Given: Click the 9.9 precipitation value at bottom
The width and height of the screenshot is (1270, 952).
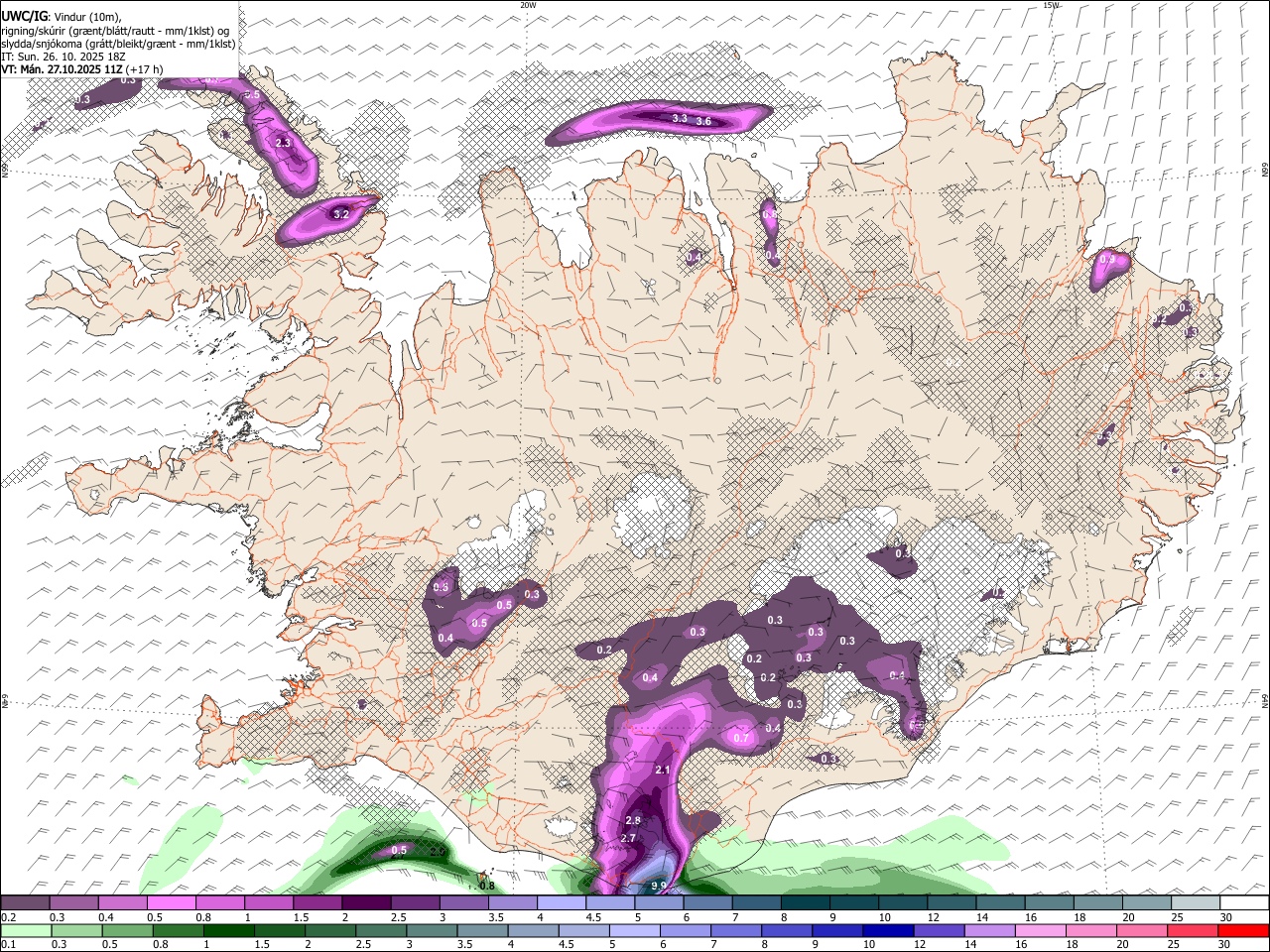Looking at the screenshot, I should pos(659,886).
